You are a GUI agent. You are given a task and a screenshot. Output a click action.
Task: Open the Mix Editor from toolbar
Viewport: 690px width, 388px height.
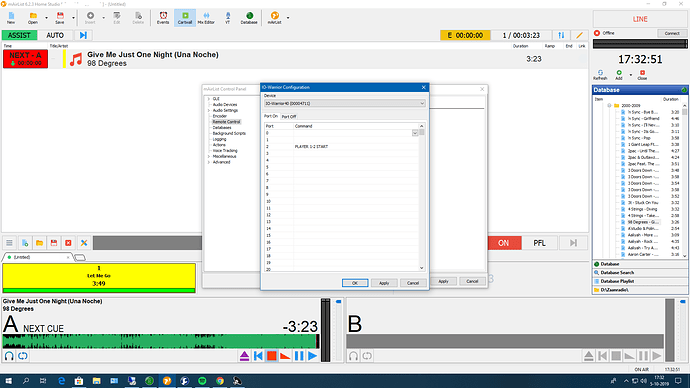(x=206, y=18)
